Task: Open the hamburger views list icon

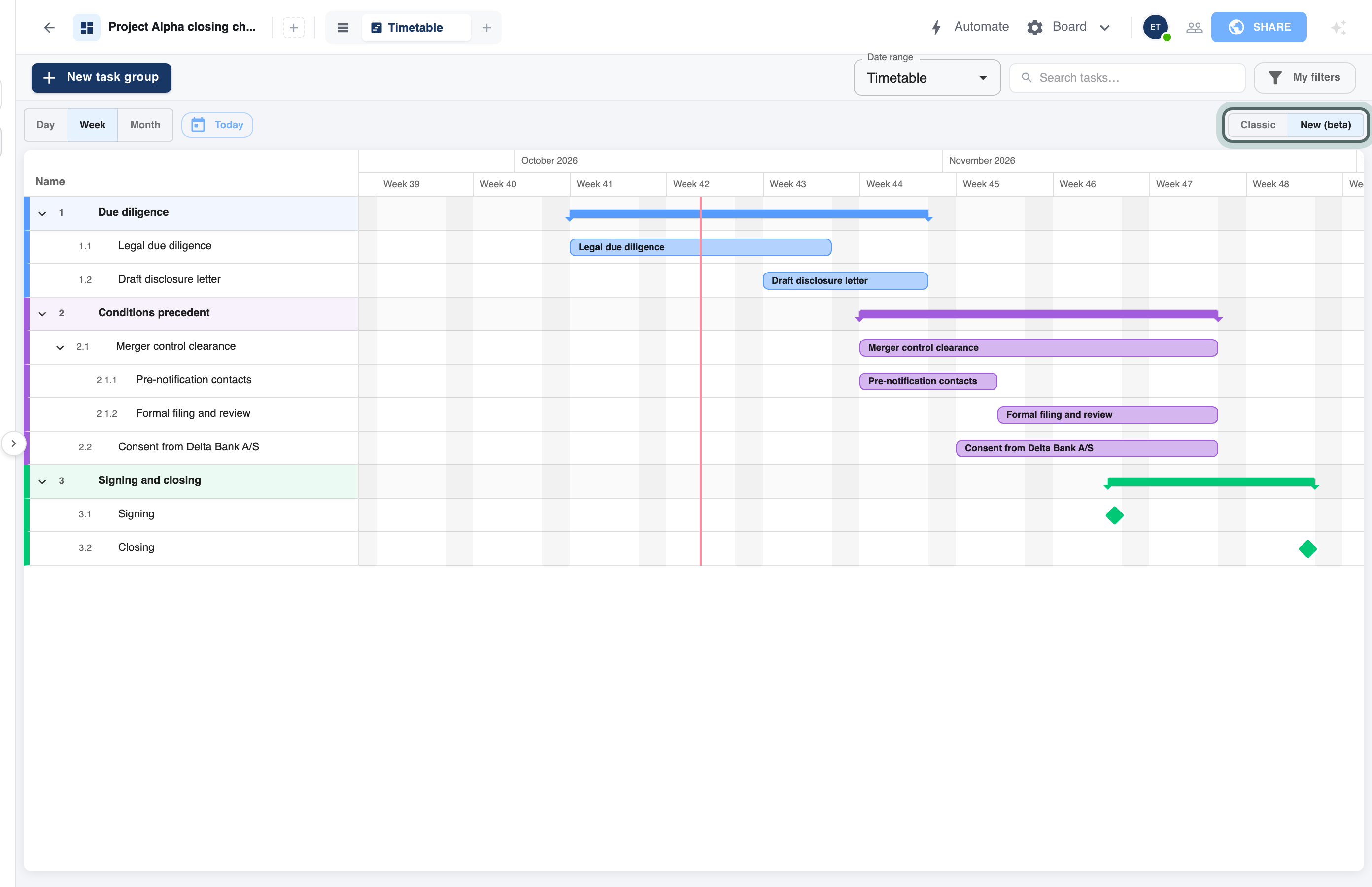Action: [x=343, y=27]
